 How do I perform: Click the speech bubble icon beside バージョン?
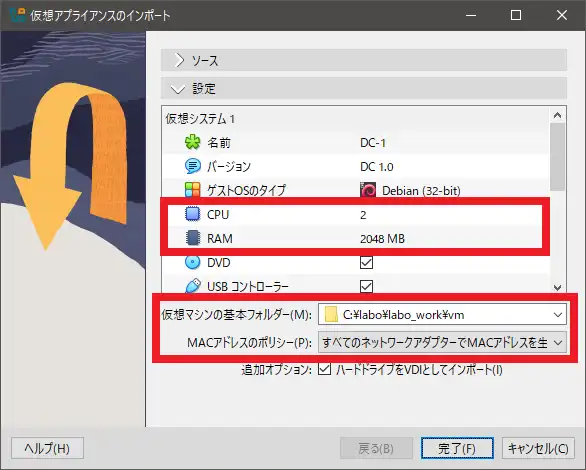point(192,166)
